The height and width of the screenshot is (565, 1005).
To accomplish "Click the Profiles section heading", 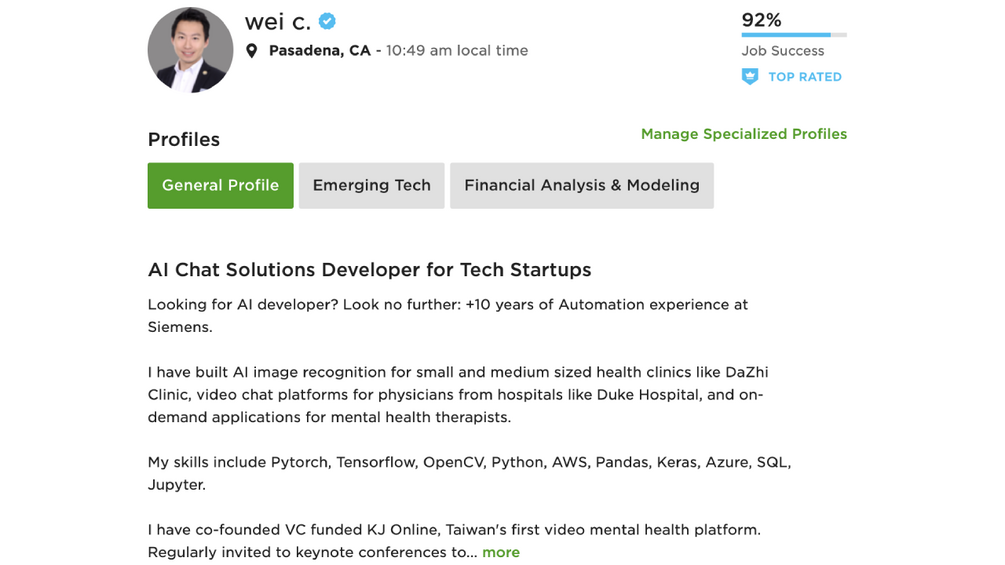I will 184,140.
